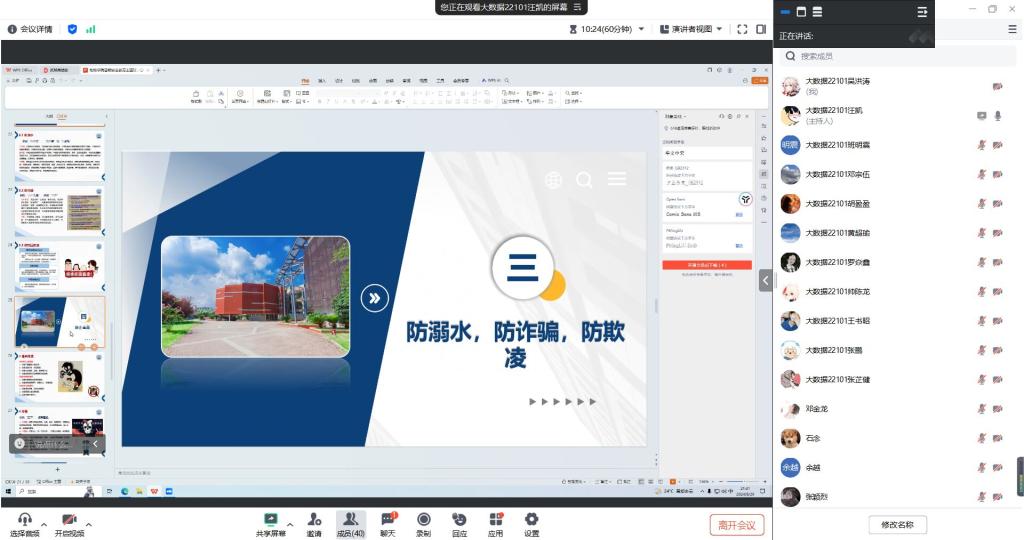The image size is (1024, 540).
Task: Click the red 离开会议 button
Action: point(737,525)
